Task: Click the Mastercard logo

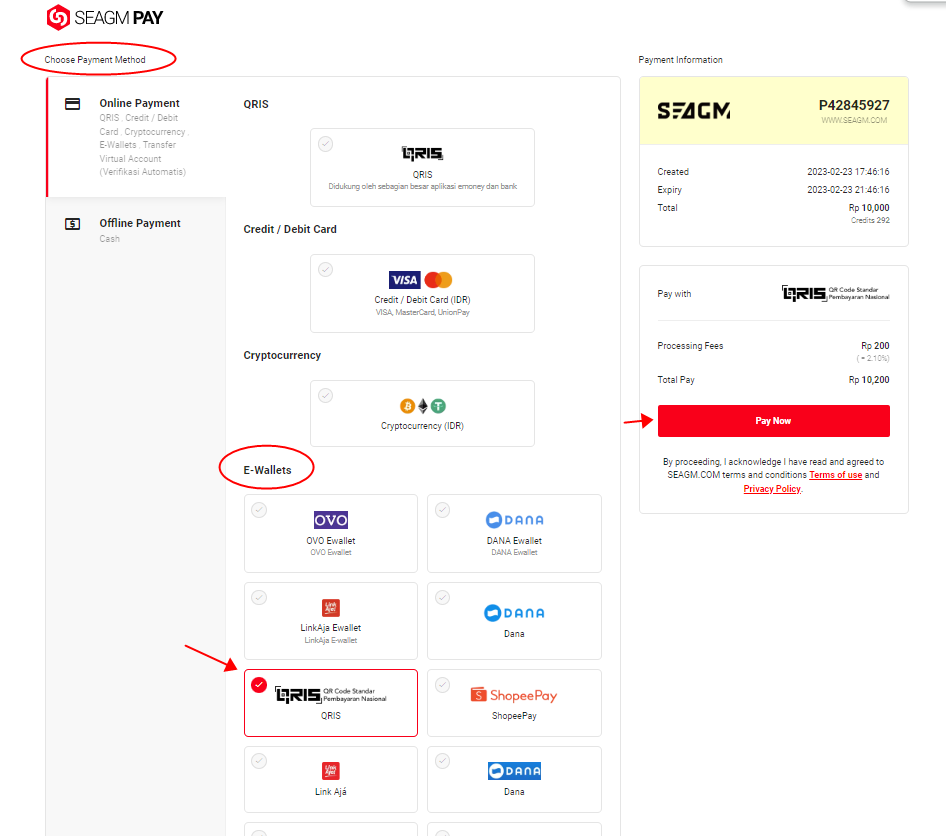Action: (438, 280)
